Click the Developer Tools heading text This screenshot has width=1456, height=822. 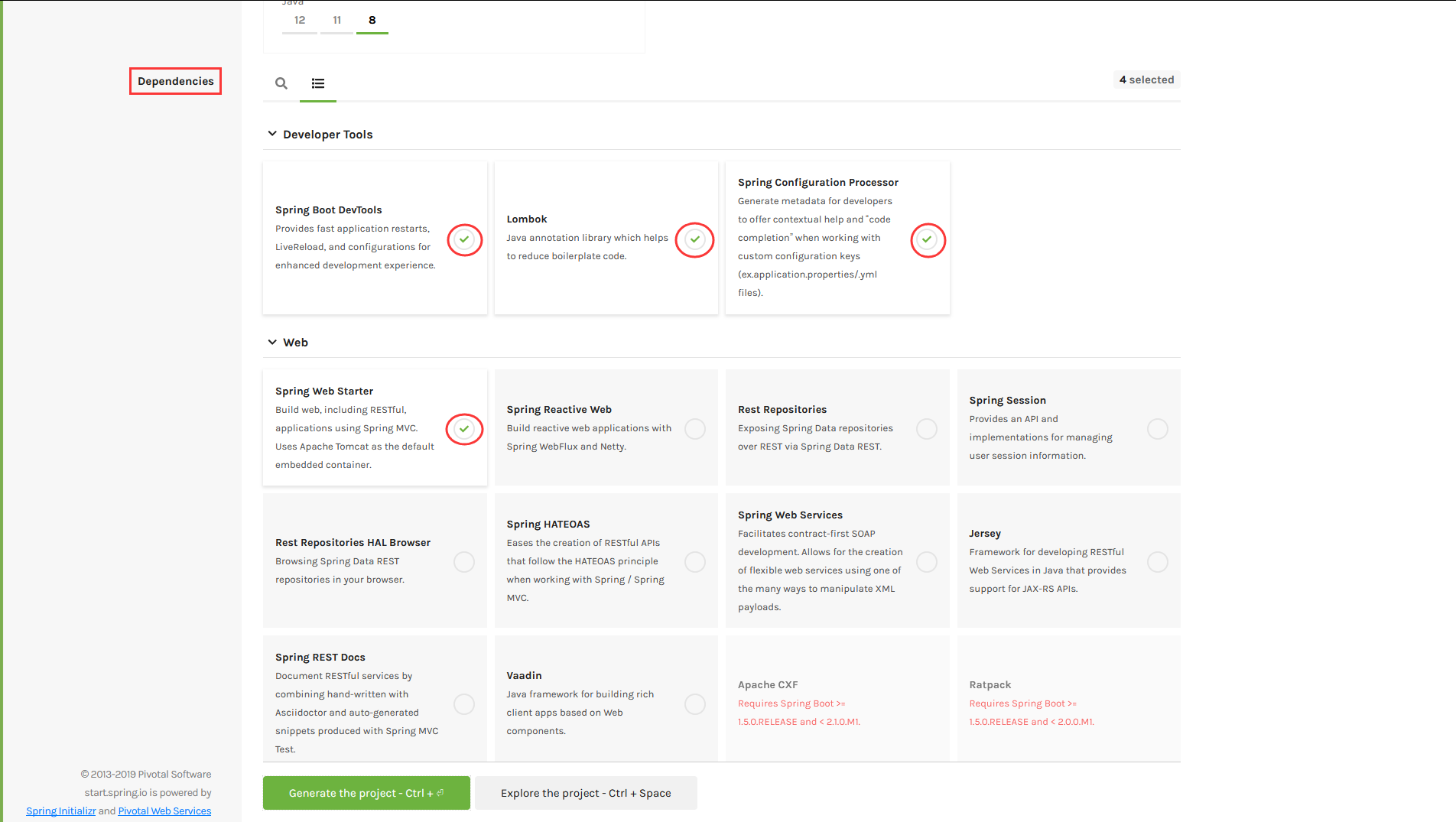(327, 134)
